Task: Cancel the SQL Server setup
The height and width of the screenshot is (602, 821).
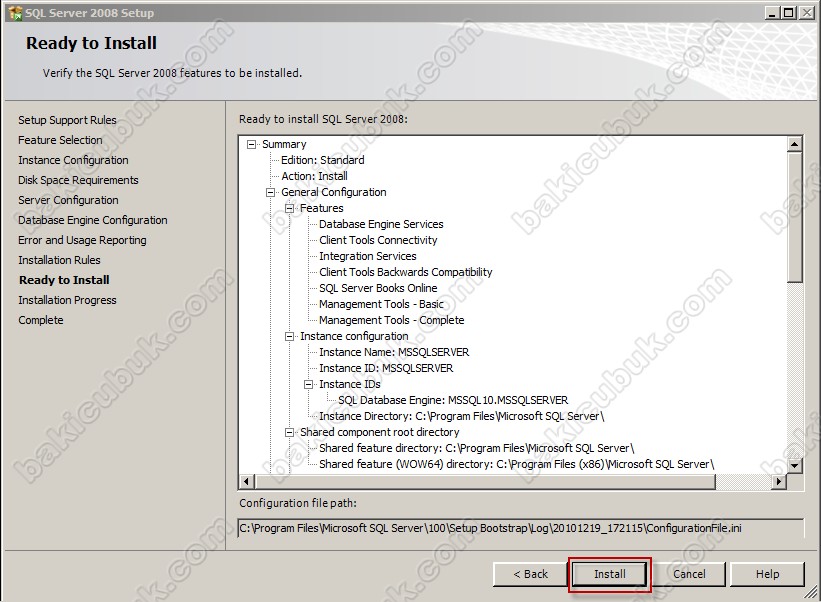Action: (689, 574)
